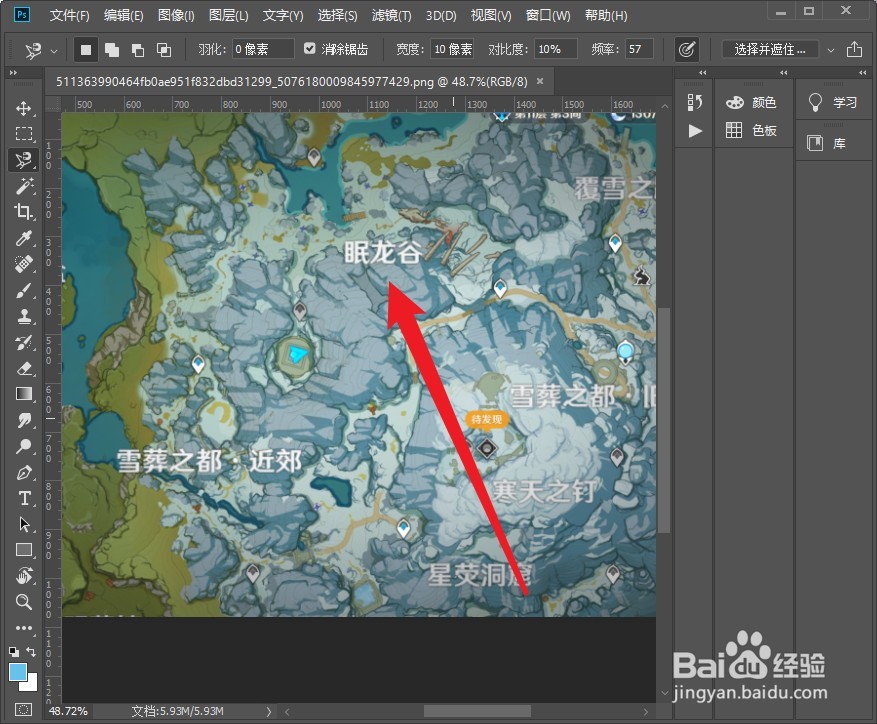Viewport: 877px width, 724px height.
Task: Select the Clone Stamp tool
Action: click(x=23, y=317)
